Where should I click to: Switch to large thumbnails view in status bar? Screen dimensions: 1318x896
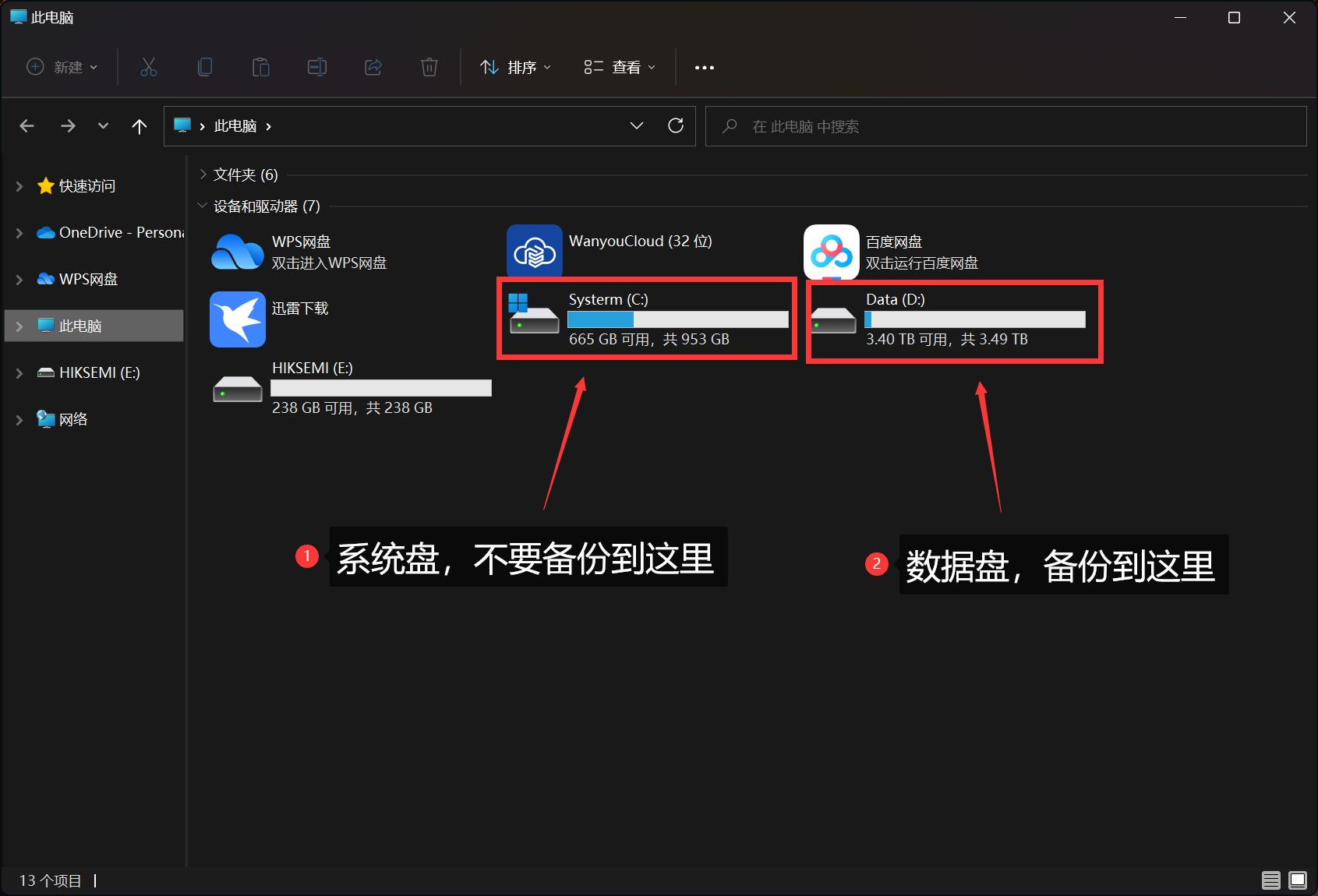[1298, 880]
